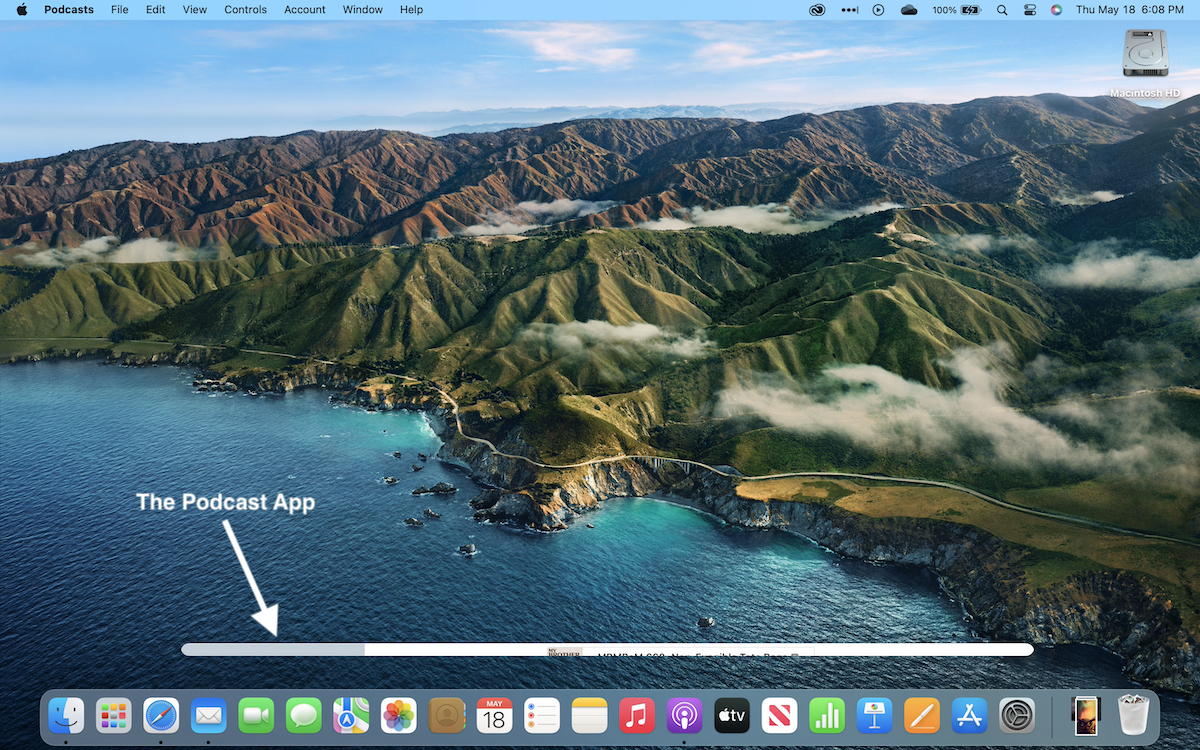Viewport: 1200px width, 750px height.
Task: Start FaceTime from the Dock
Action: [256, 716]
